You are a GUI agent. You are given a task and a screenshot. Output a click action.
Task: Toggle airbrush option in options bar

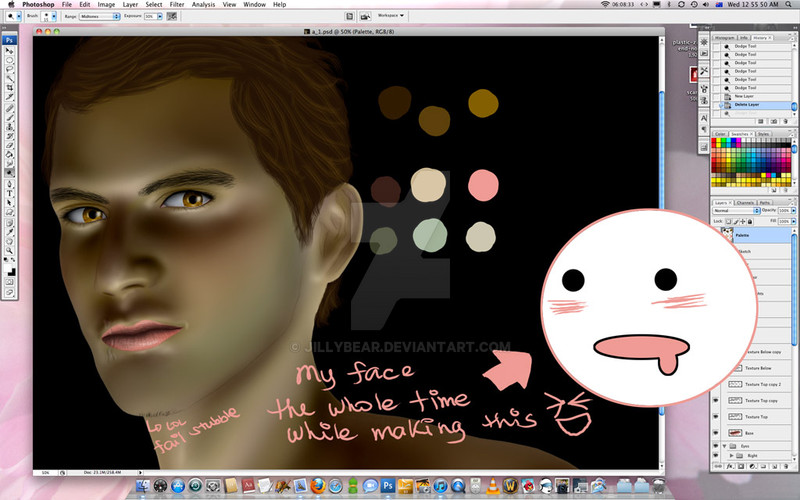coord(172,16)
